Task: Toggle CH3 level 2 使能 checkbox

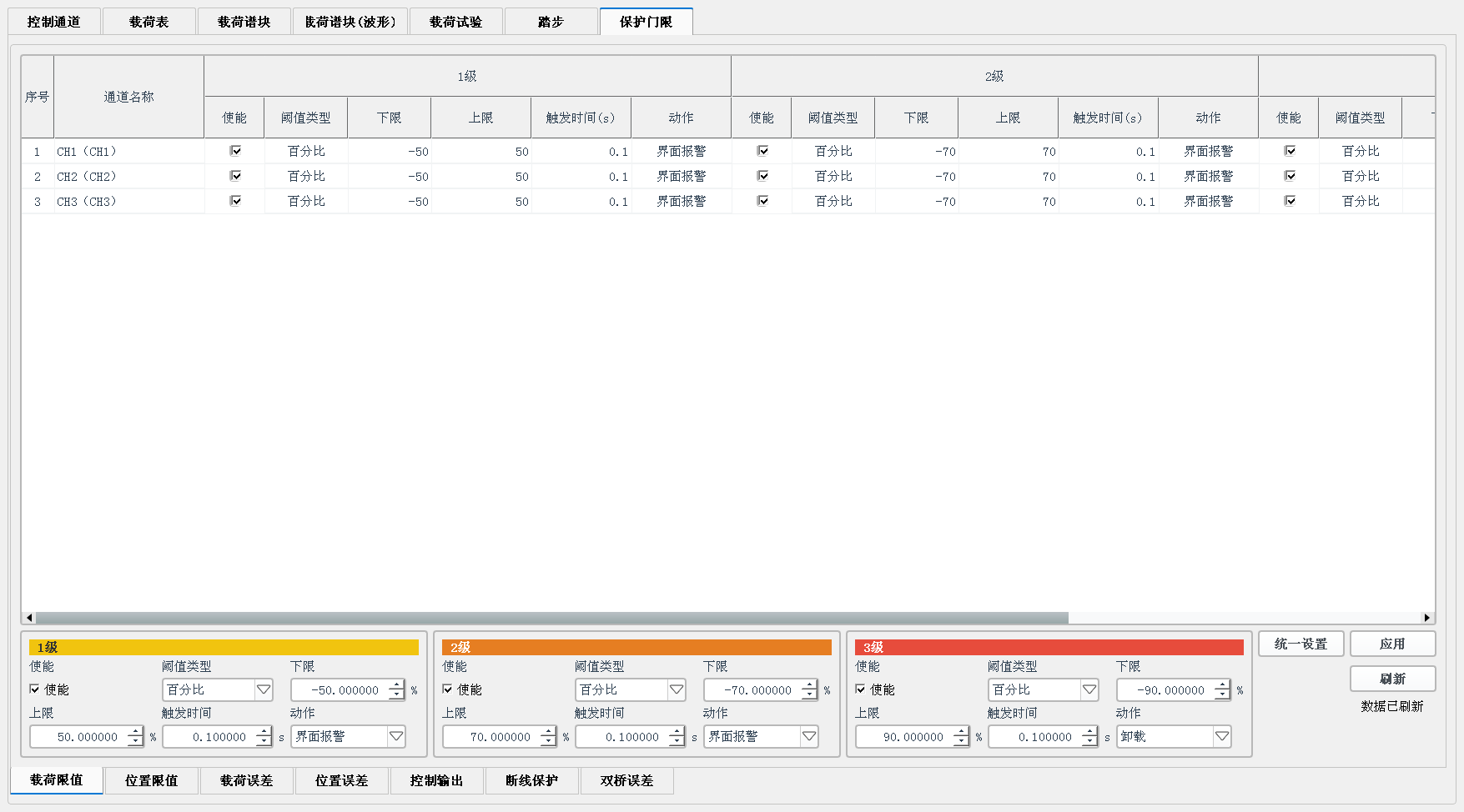Action: pyautogui.click(x=762, y=201)
